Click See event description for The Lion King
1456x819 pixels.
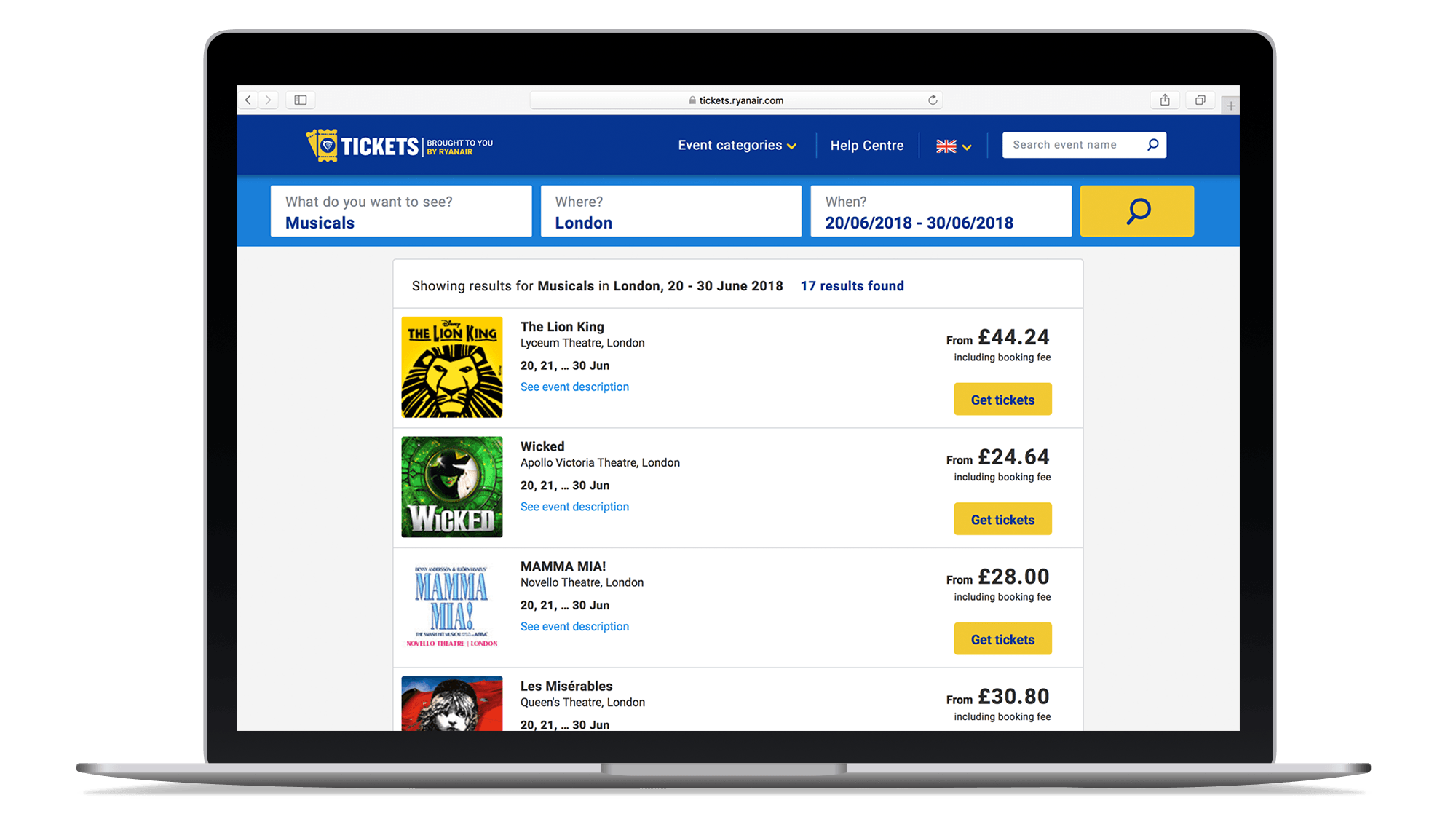point(574,386)
